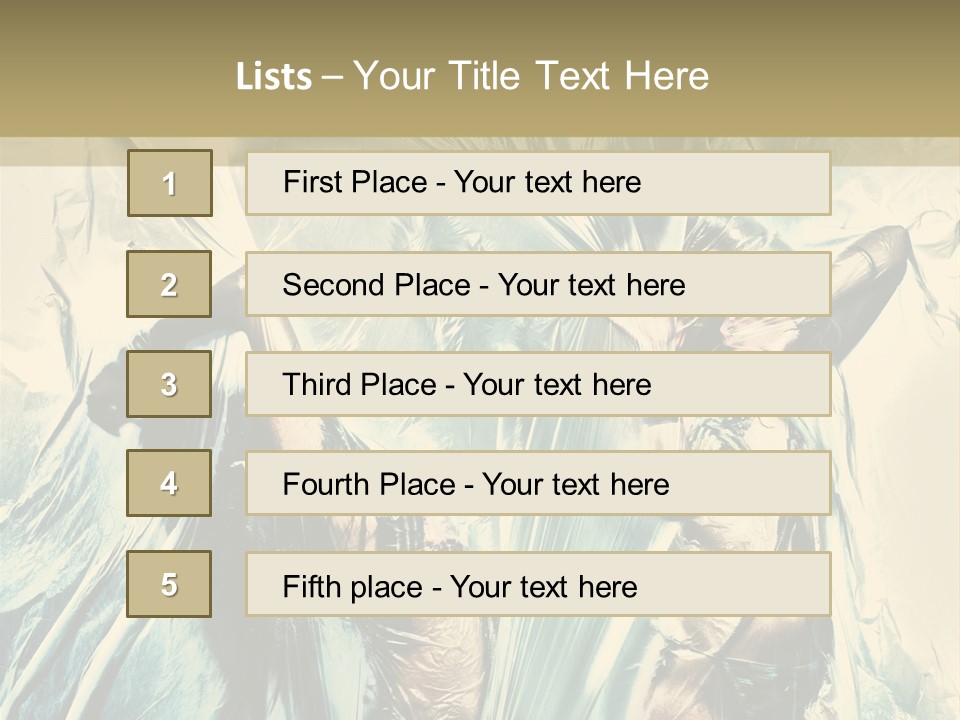Select the number 4 square
Image resolution: width=960 pixels, height=720 pixels.
(x=169, y=483)
